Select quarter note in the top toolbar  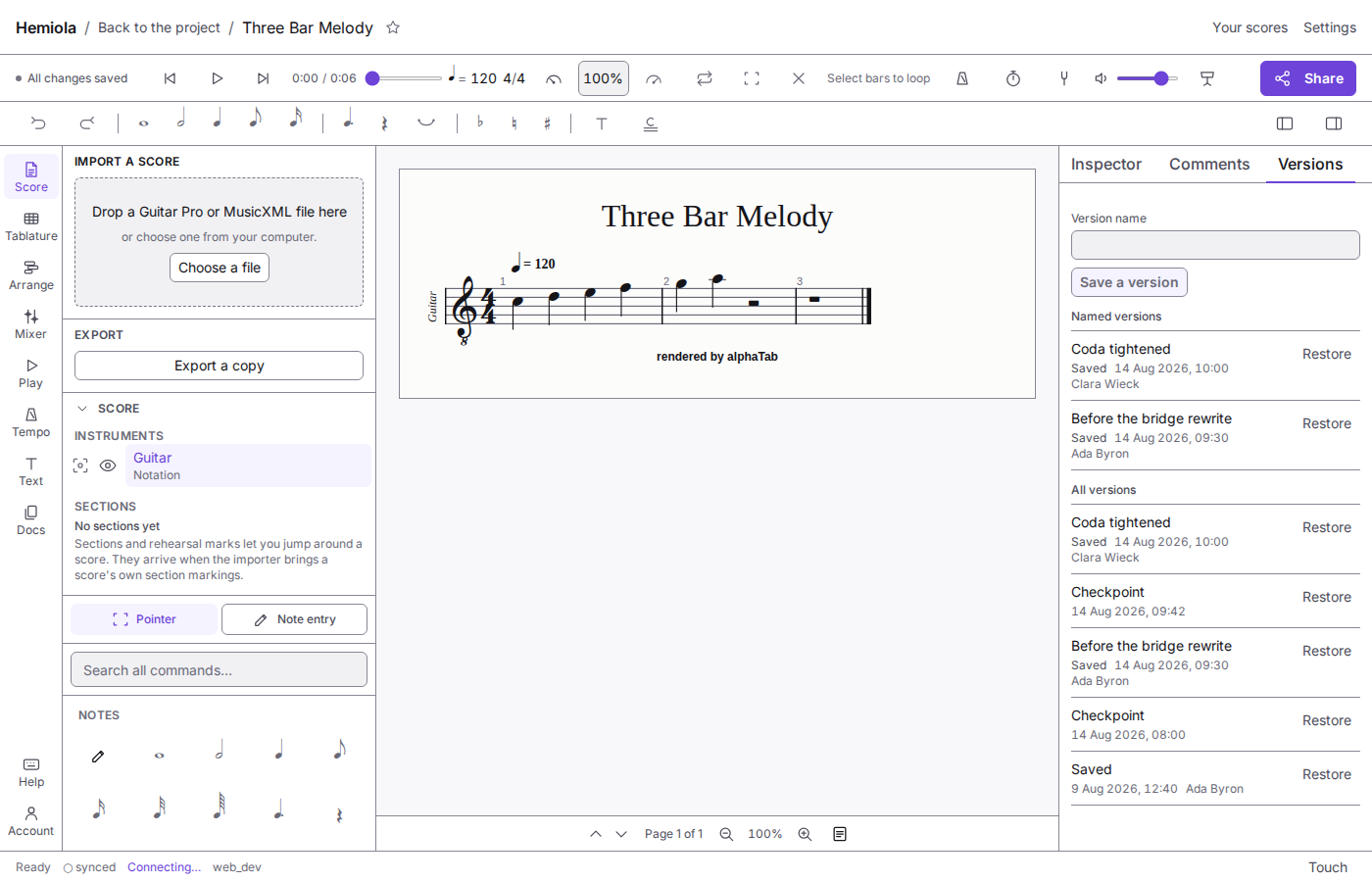pos(218,120)
